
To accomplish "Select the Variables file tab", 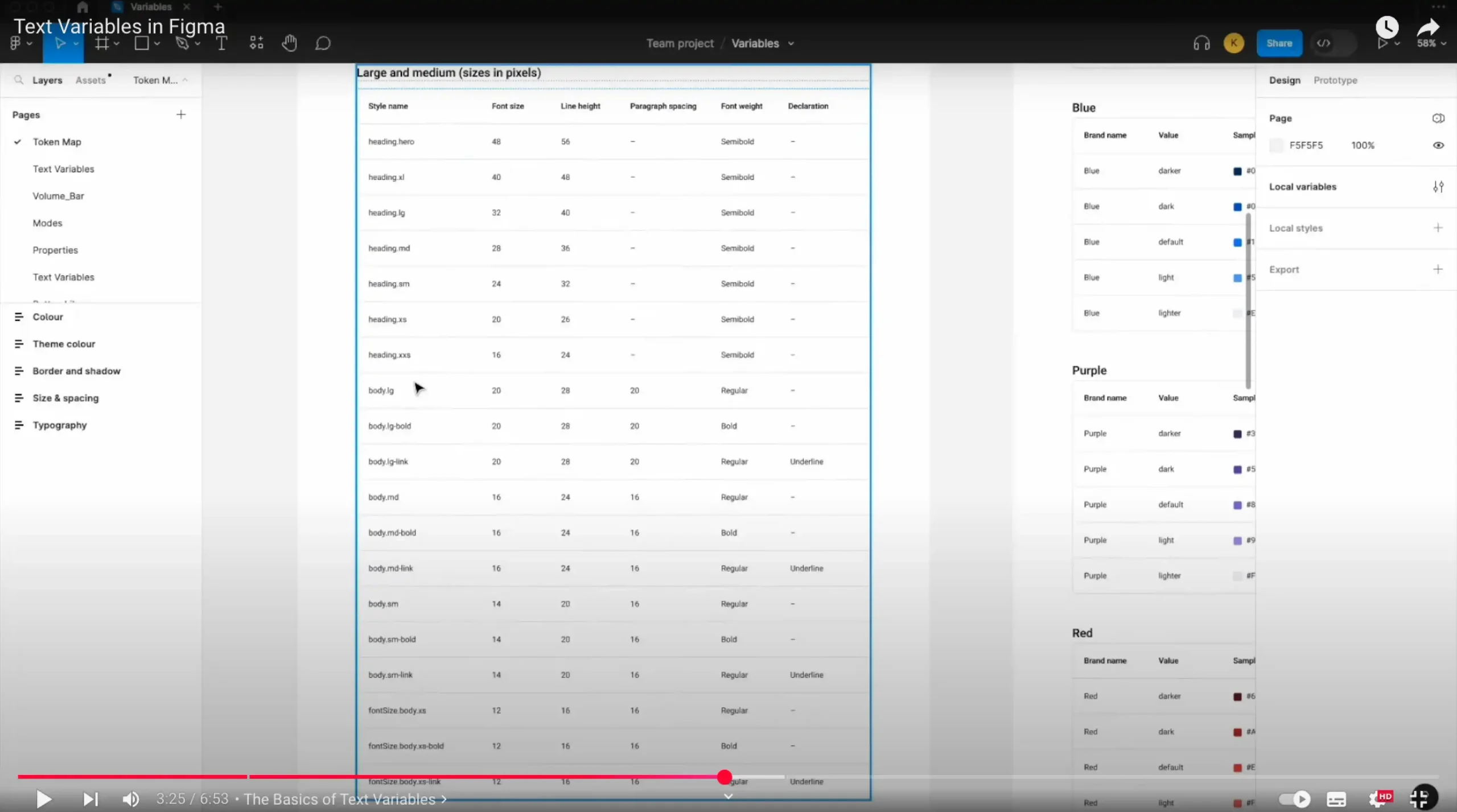I will tap(150, 7).
